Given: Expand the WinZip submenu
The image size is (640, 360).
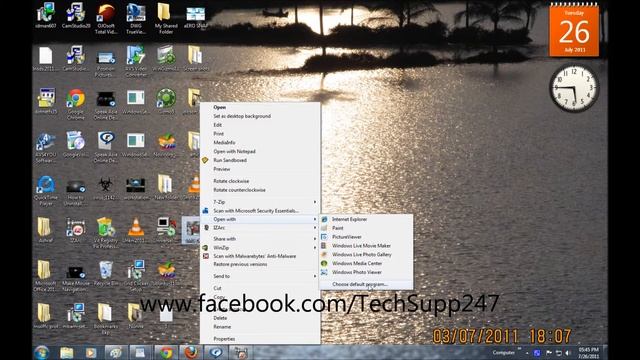Looking at the screenshot, I should tap(260, 248).
